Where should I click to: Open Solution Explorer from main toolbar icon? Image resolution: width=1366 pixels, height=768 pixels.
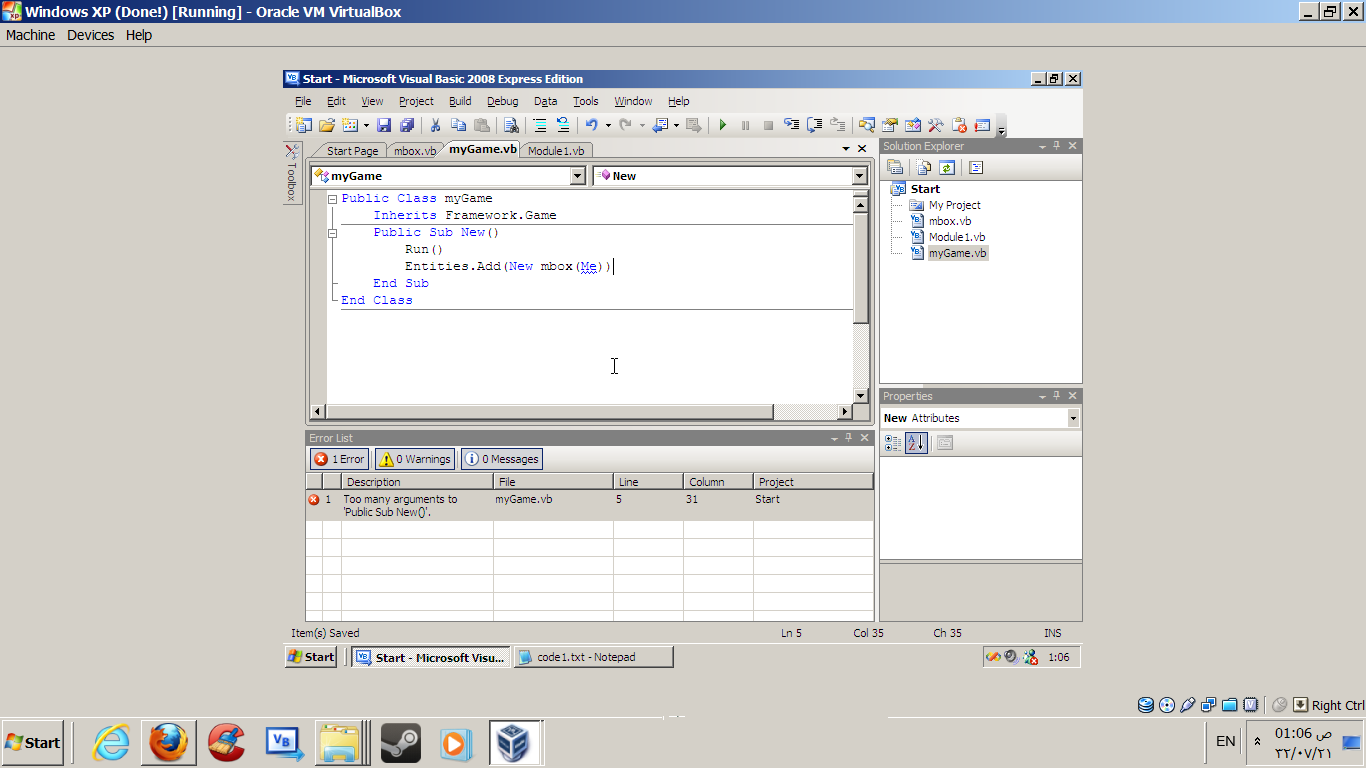tap(867, 125)
